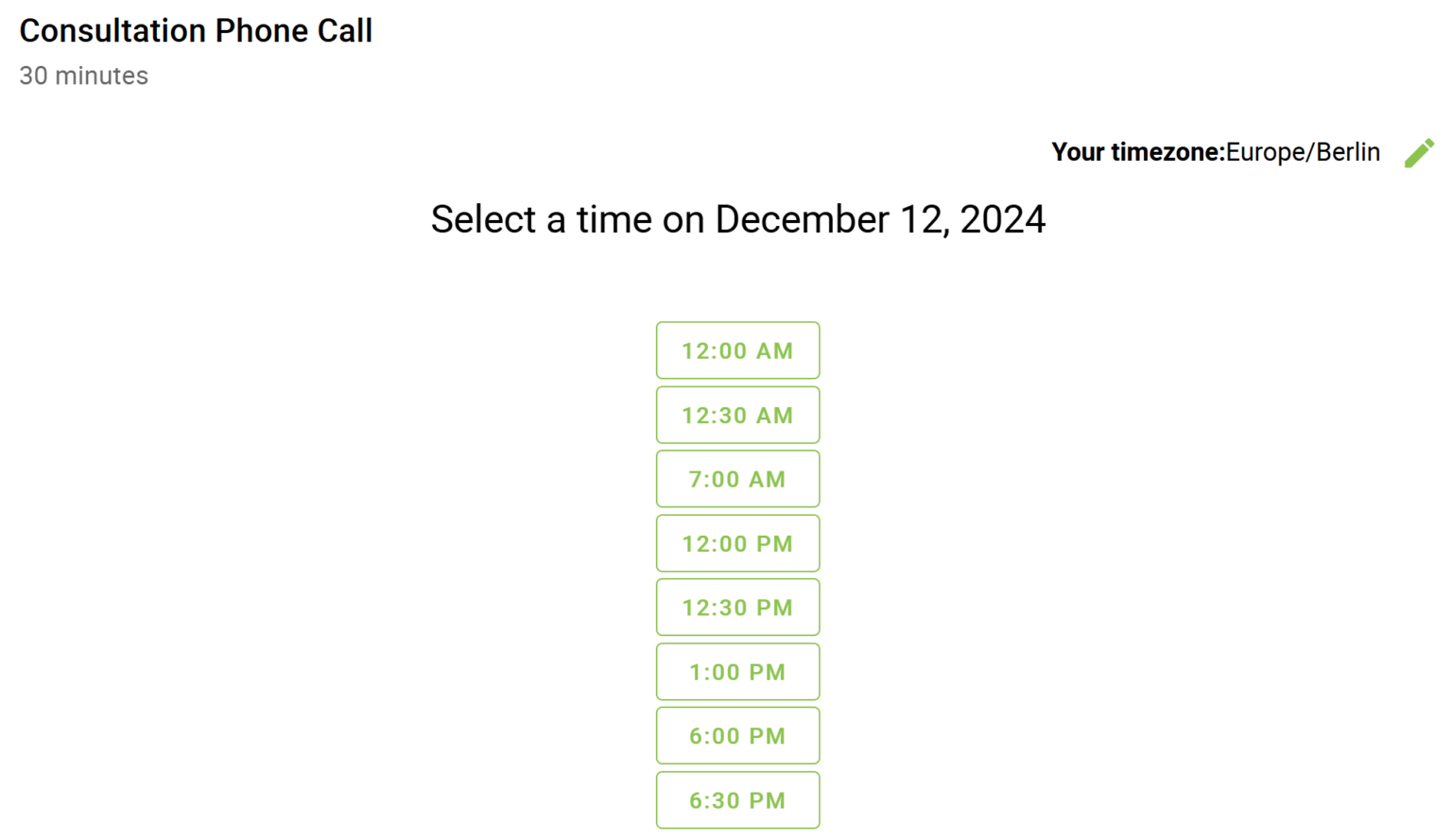Viewport: 1452px width, 840px height.
Task: Click the Europe/Berlin timezone value
Action: pyautogui.click(x=1303, y=152)
